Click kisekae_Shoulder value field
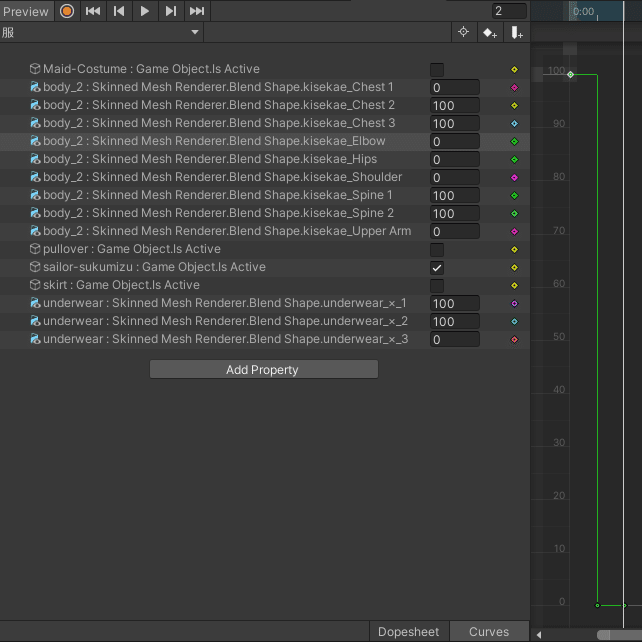 (x=454, y=178)
